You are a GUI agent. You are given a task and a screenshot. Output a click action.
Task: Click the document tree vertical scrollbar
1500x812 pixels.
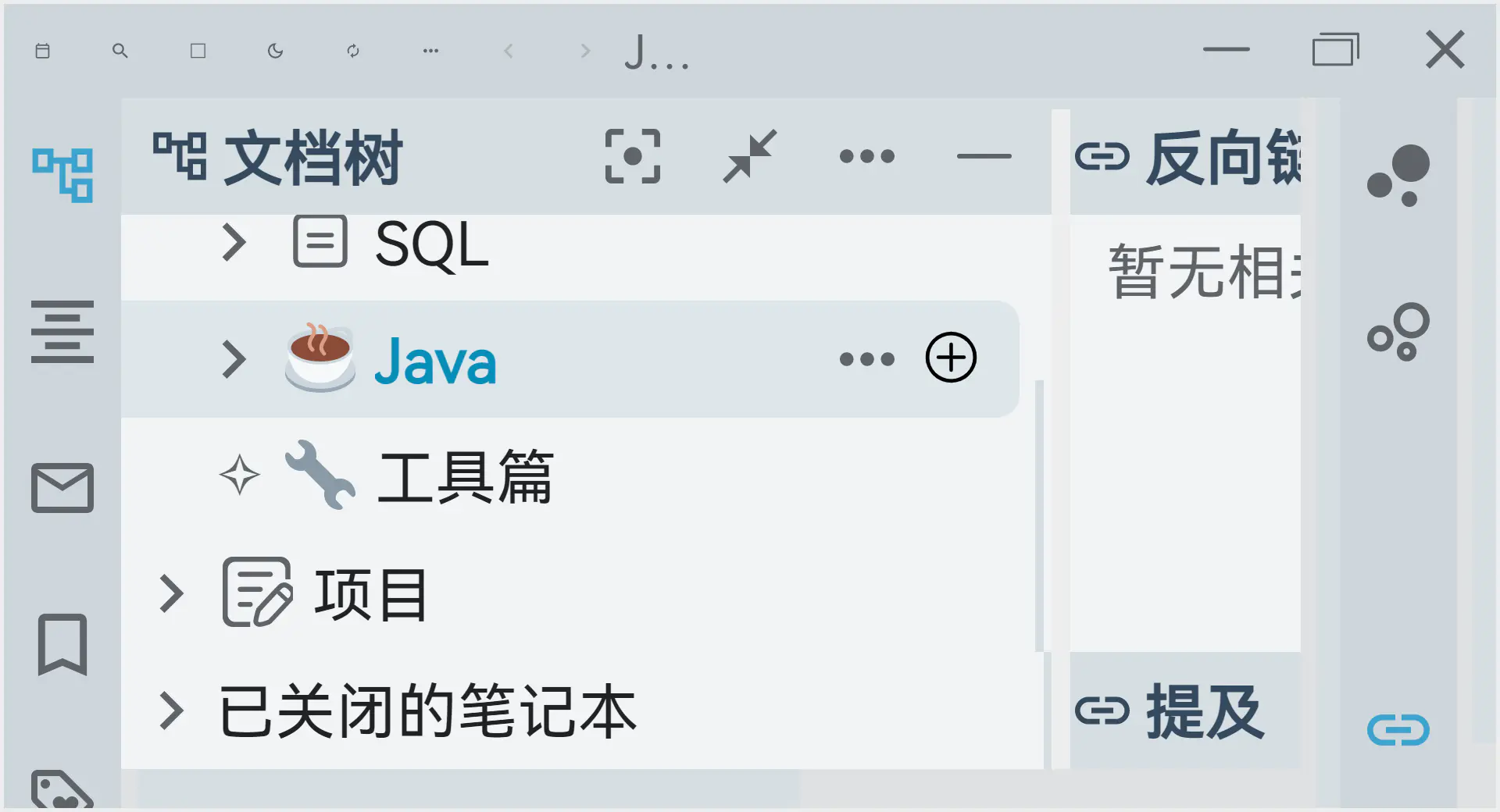click(x=1039, y=515)
